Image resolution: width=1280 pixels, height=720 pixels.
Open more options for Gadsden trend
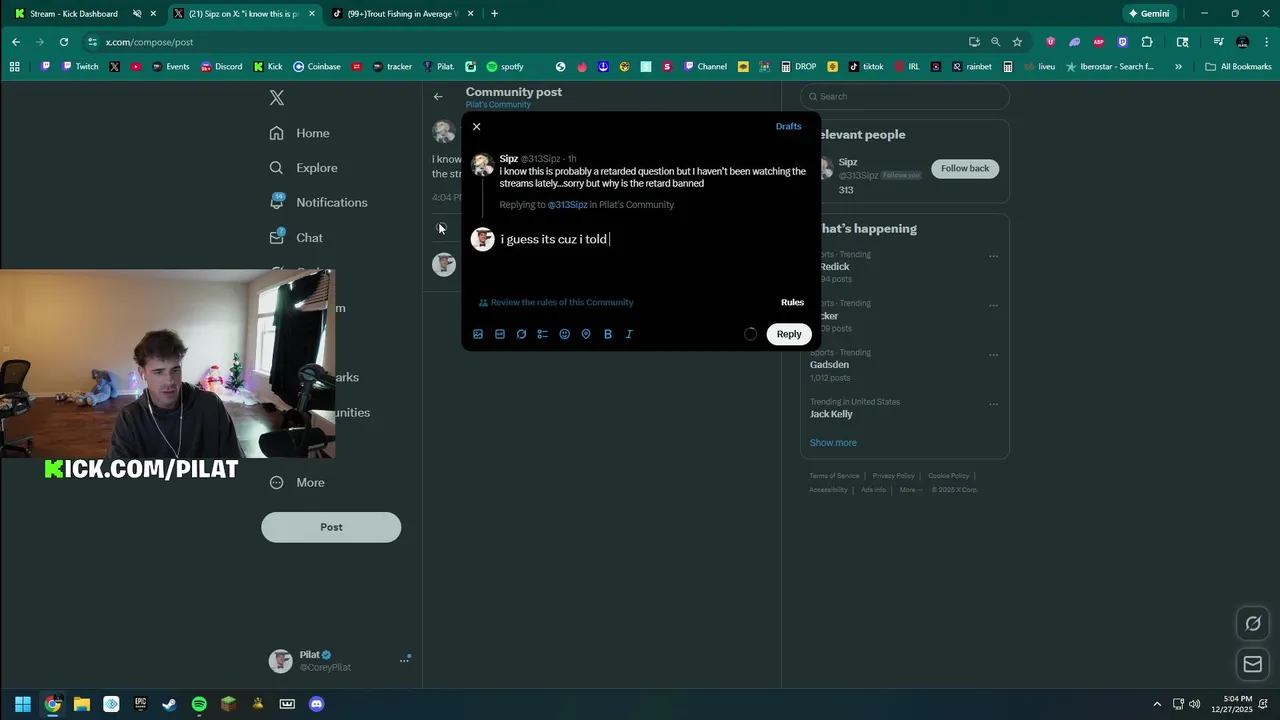pos(993,354)
